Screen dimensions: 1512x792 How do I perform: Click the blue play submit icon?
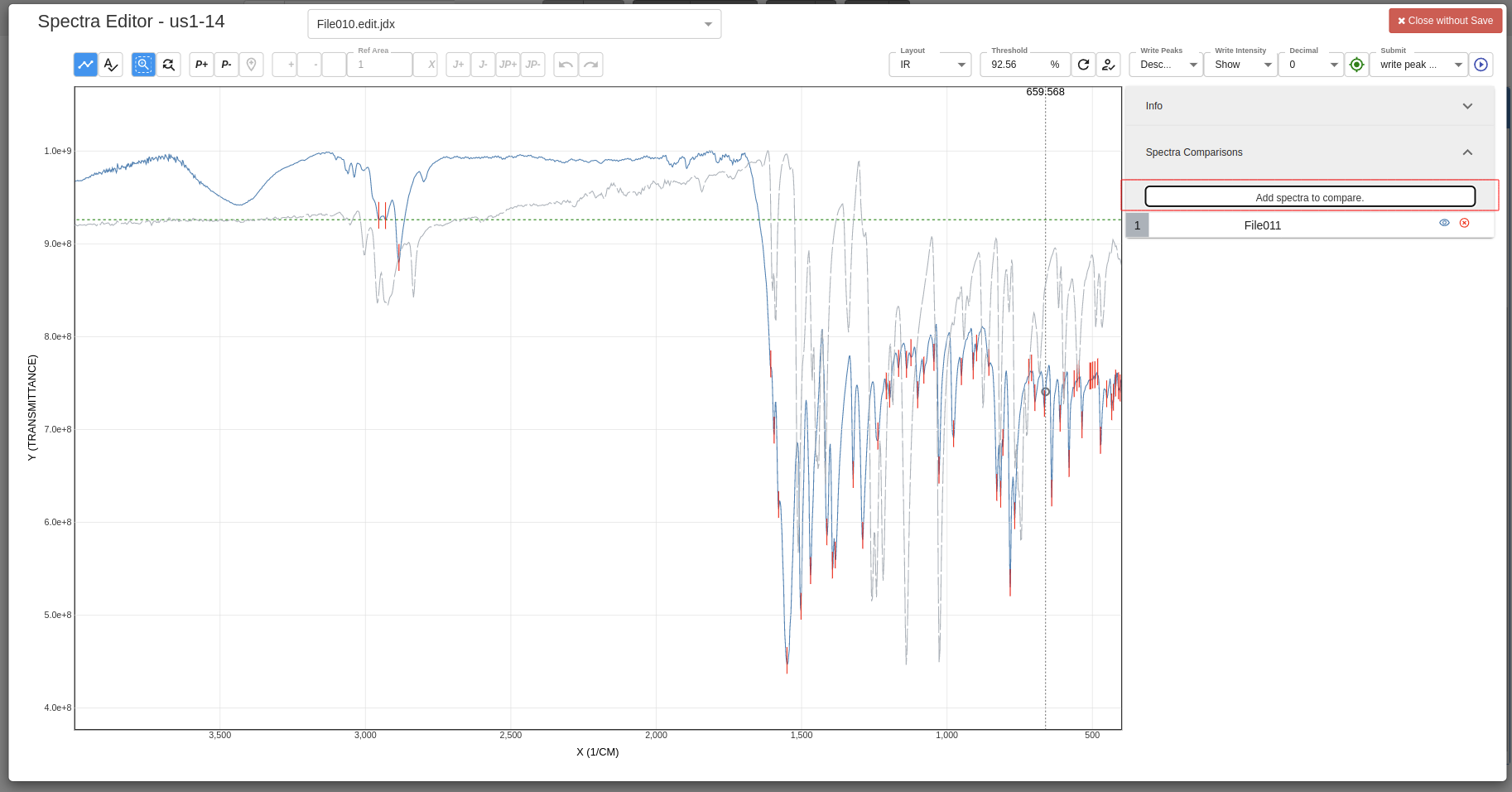(x=1481, y=64)
